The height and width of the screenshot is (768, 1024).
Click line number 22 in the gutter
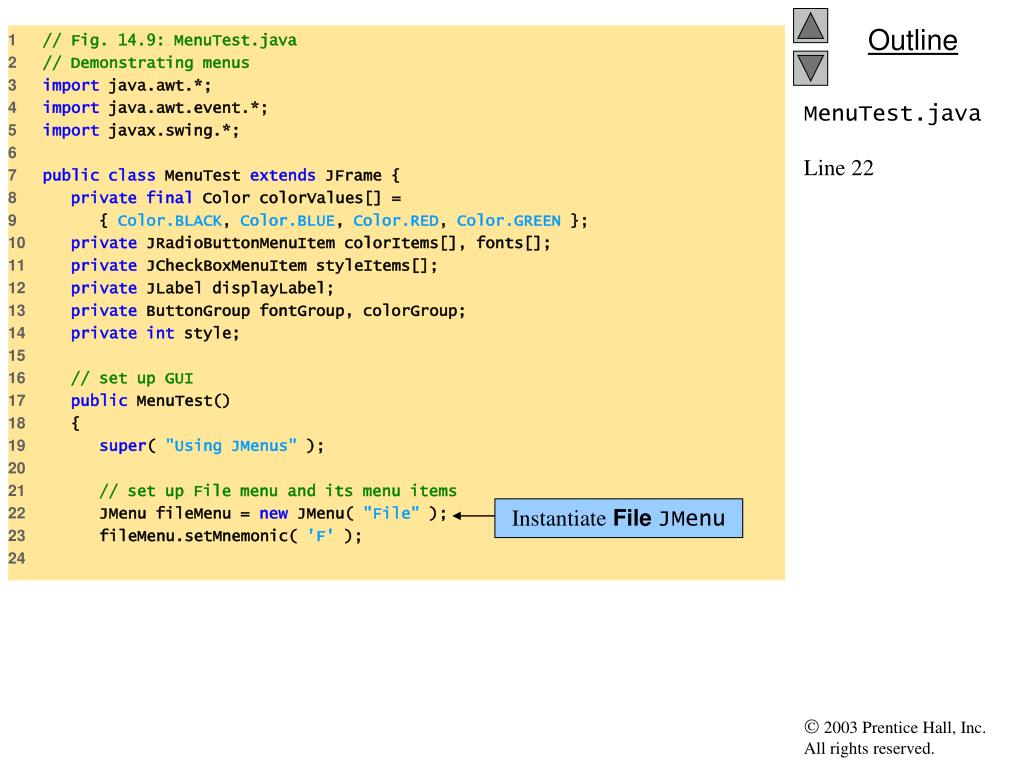16,513
